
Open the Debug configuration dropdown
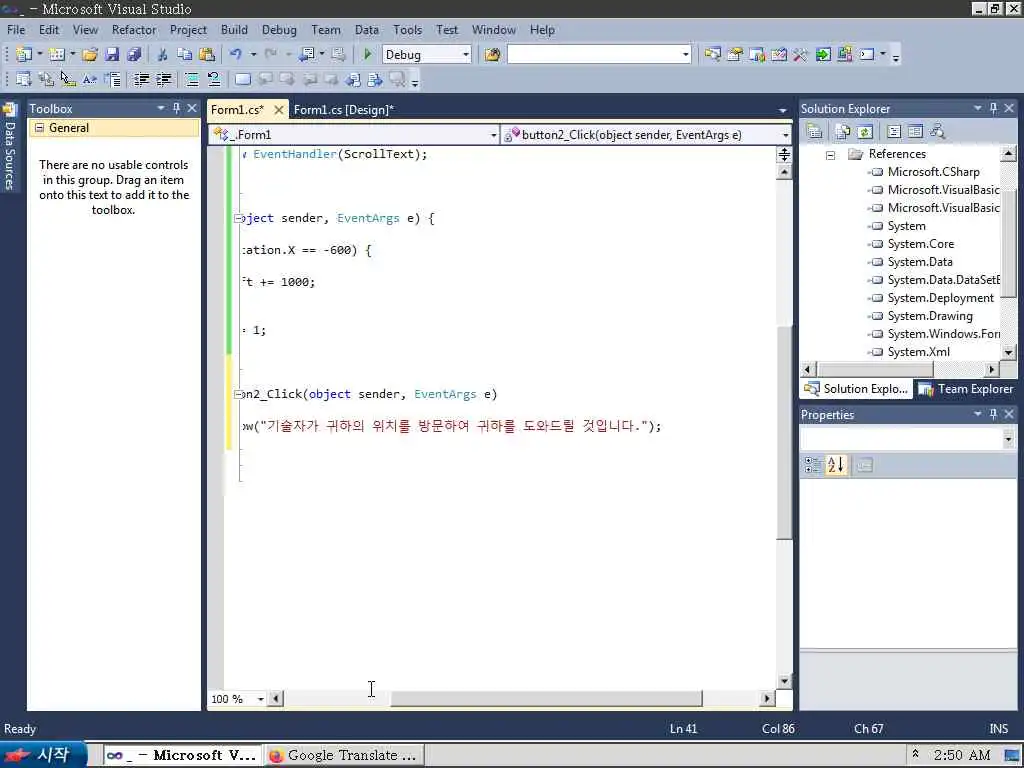(x=466, y=55)
